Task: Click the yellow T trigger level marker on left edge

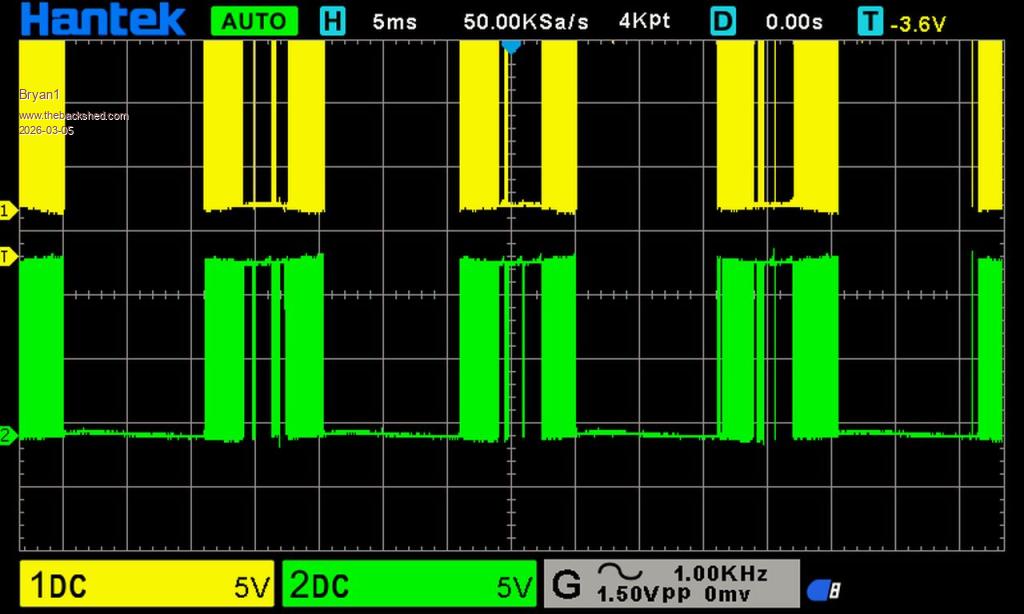Action: tap(8, 257)
